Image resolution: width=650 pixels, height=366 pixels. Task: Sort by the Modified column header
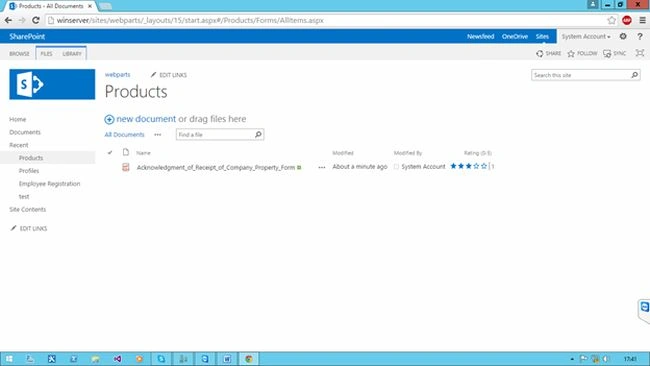343,153
